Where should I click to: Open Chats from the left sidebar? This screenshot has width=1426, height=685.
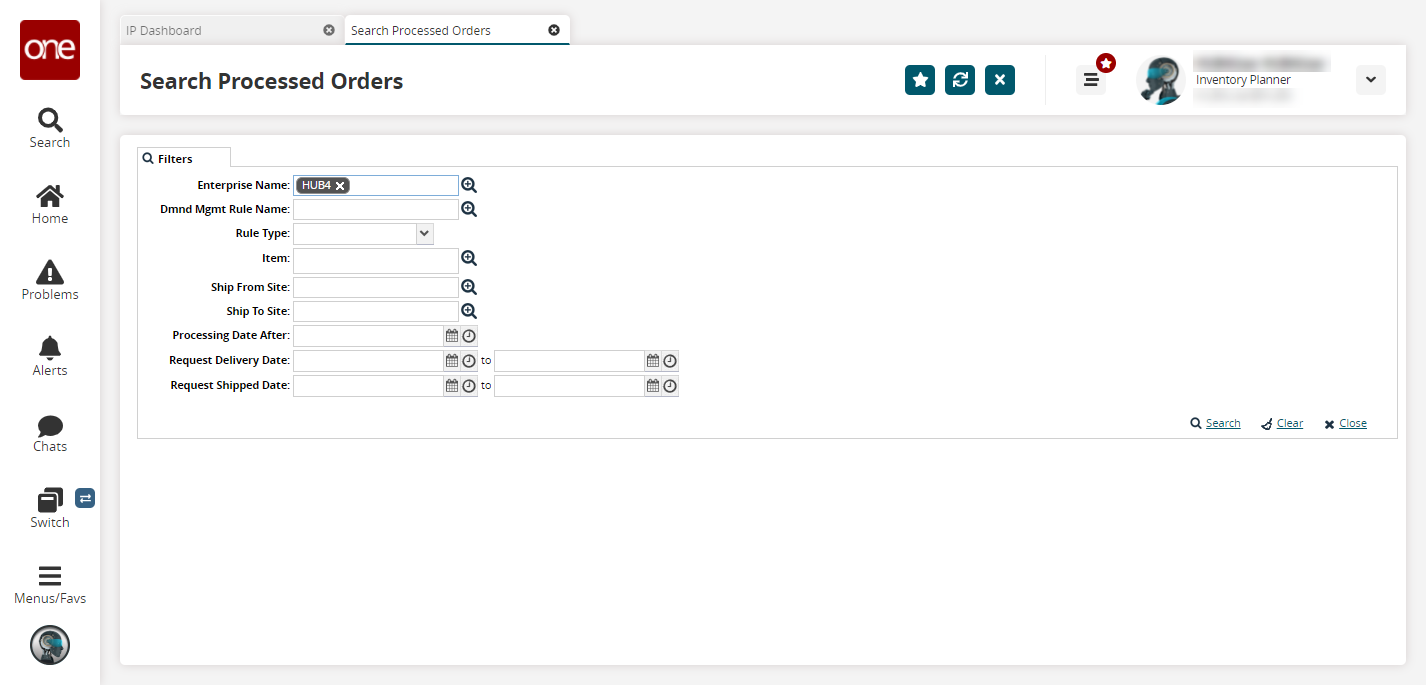pos(50,432)
